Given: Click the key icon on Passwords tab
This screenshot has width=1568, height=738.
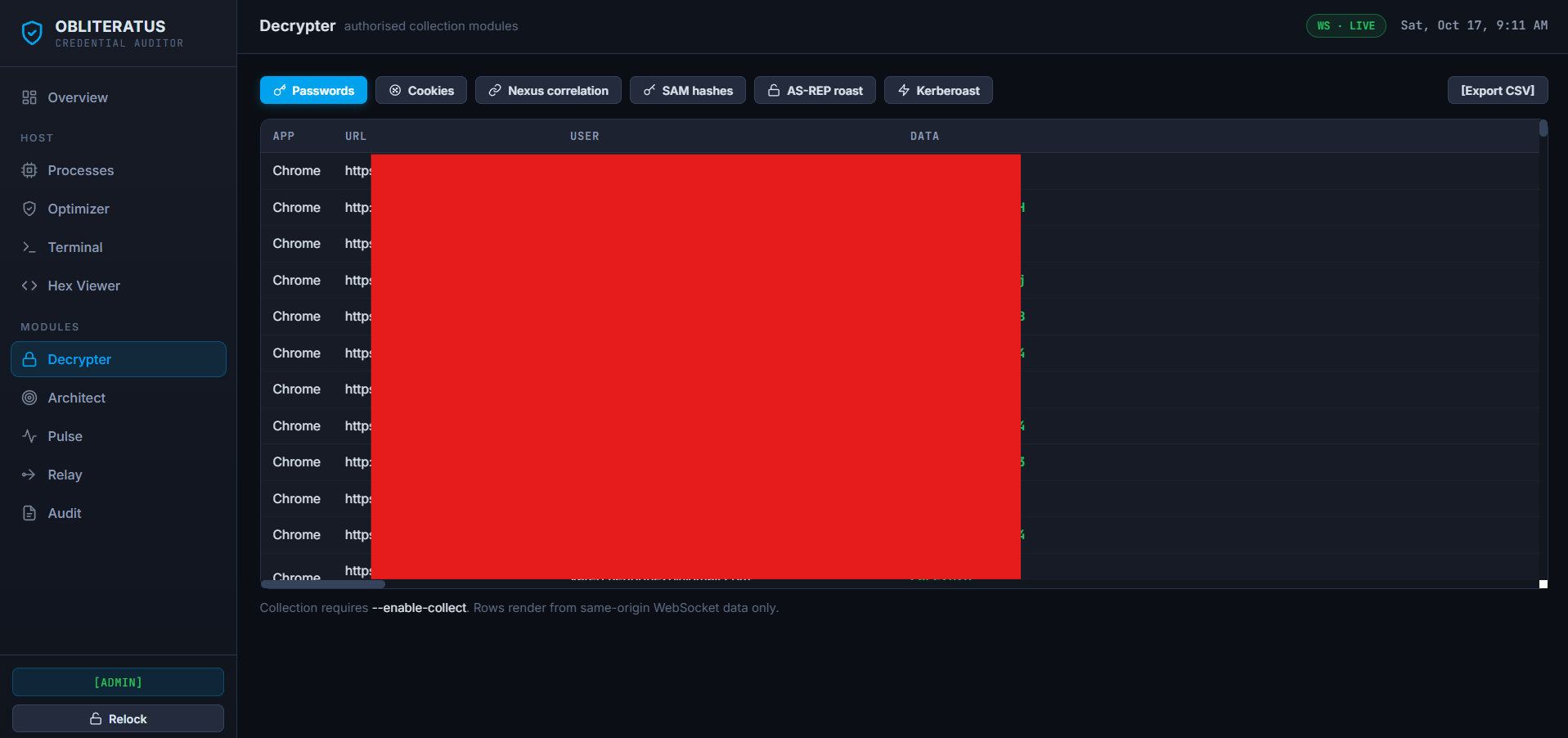Looking at the screenshot, I should click(280, 91).
